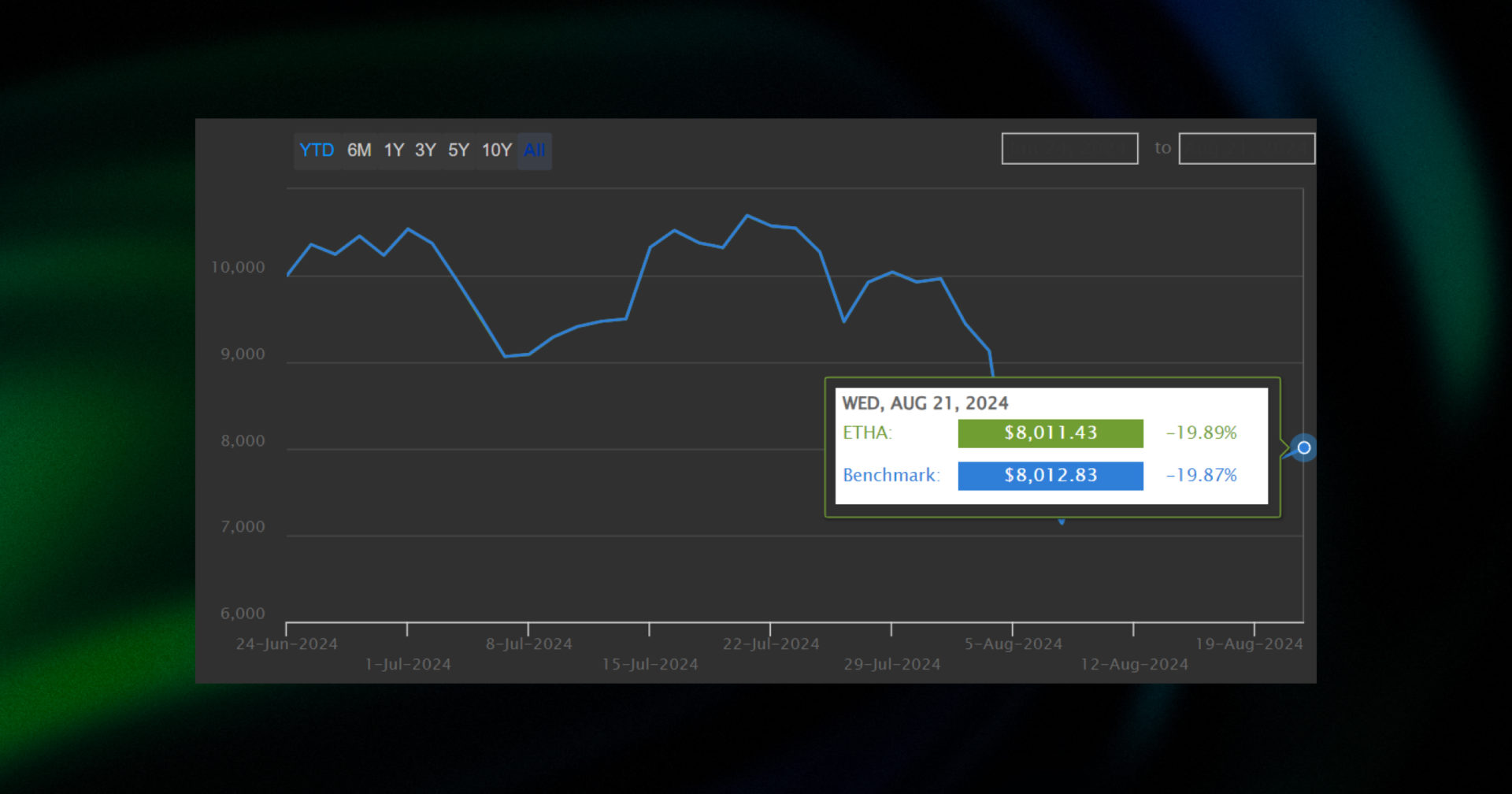Click the WED, AUG 21, 2024 tooltip header
This screenshot has width=1512, height=794.
point(925,403)
